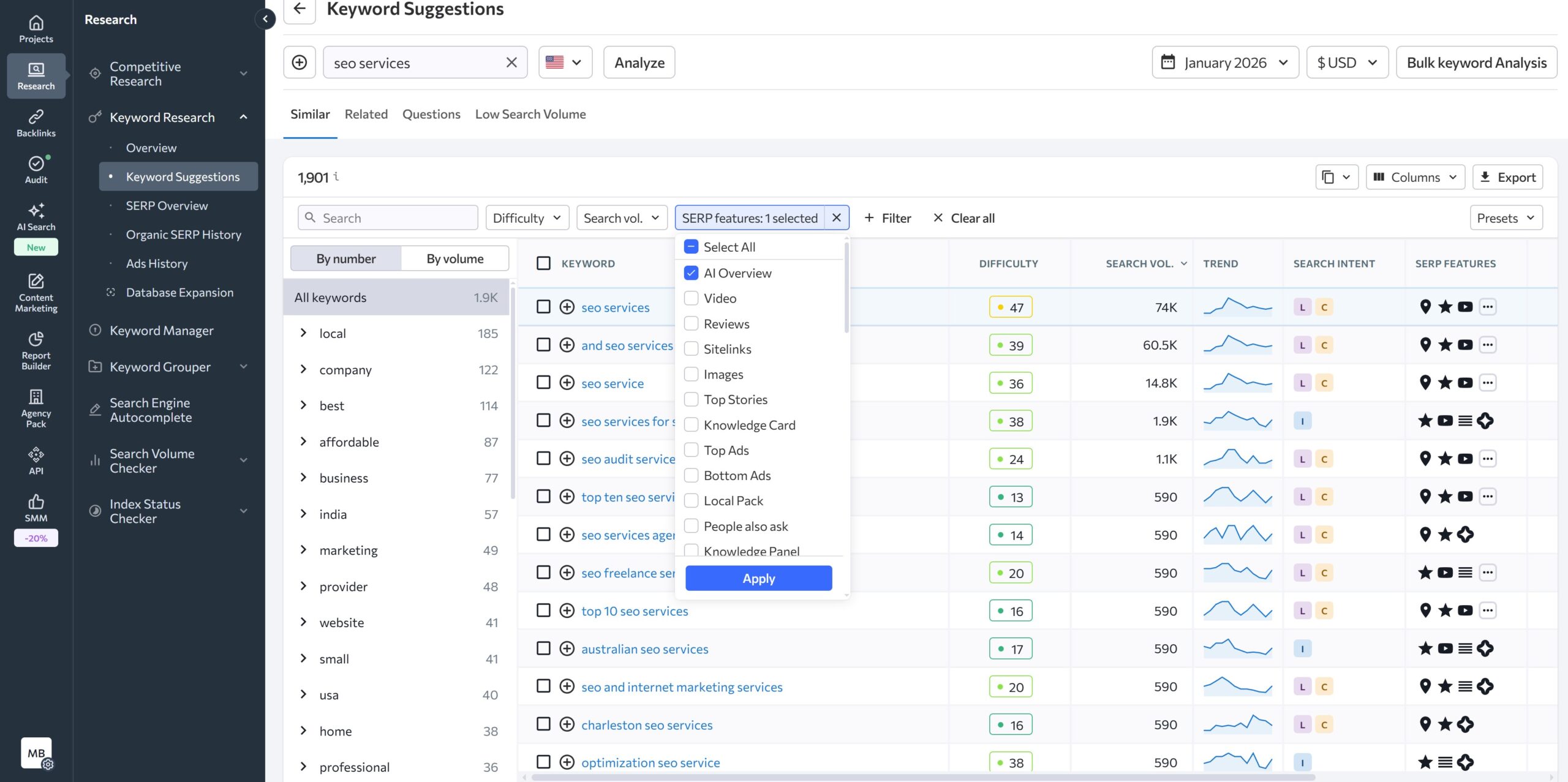Viewport: 1568px width, 782px height.
Task: Tick the People also ask checkbox
Action: (x=691, y=526)
